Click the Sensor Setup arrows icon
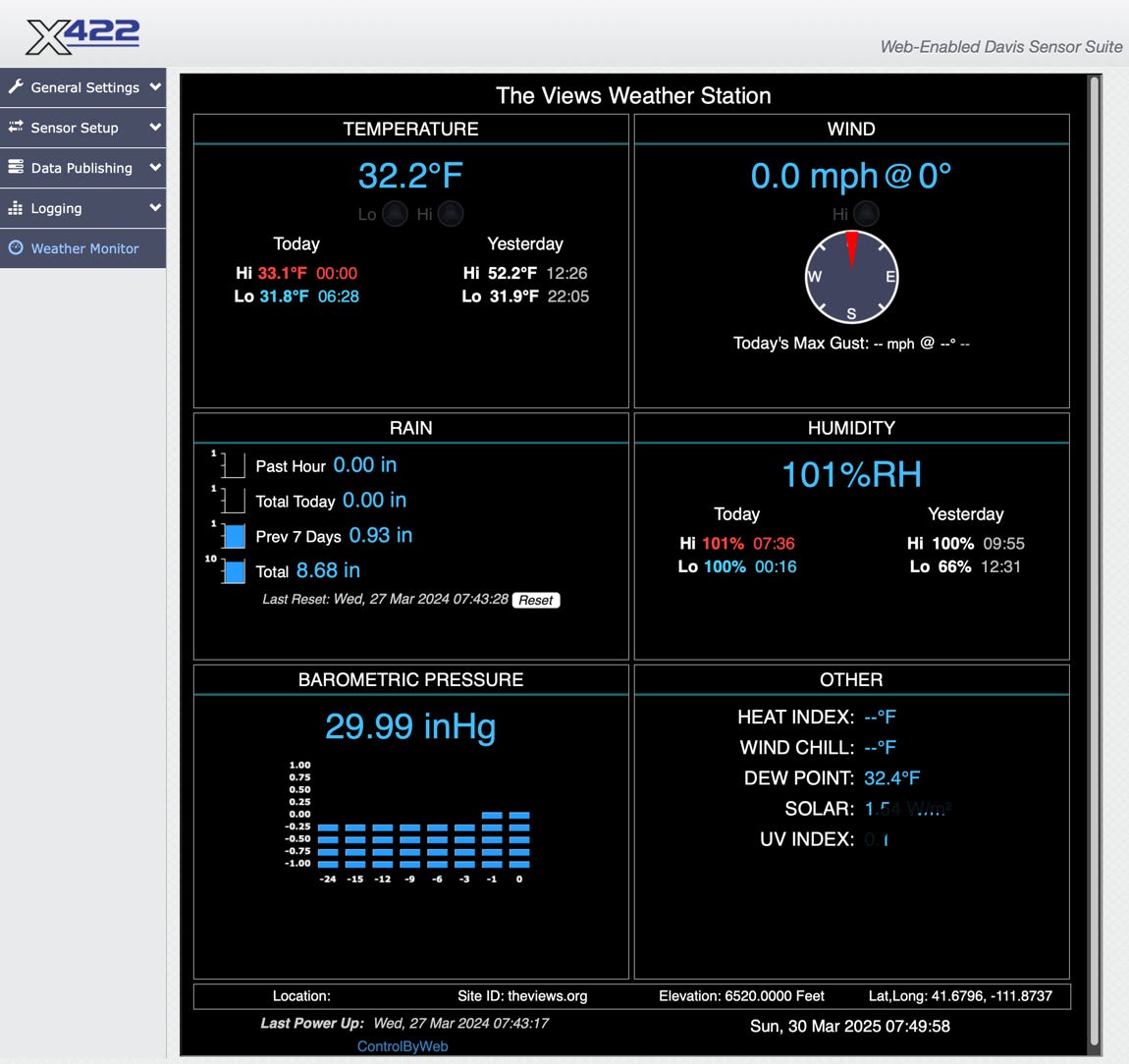The image size is (1129, 1064). click(16, 127)
